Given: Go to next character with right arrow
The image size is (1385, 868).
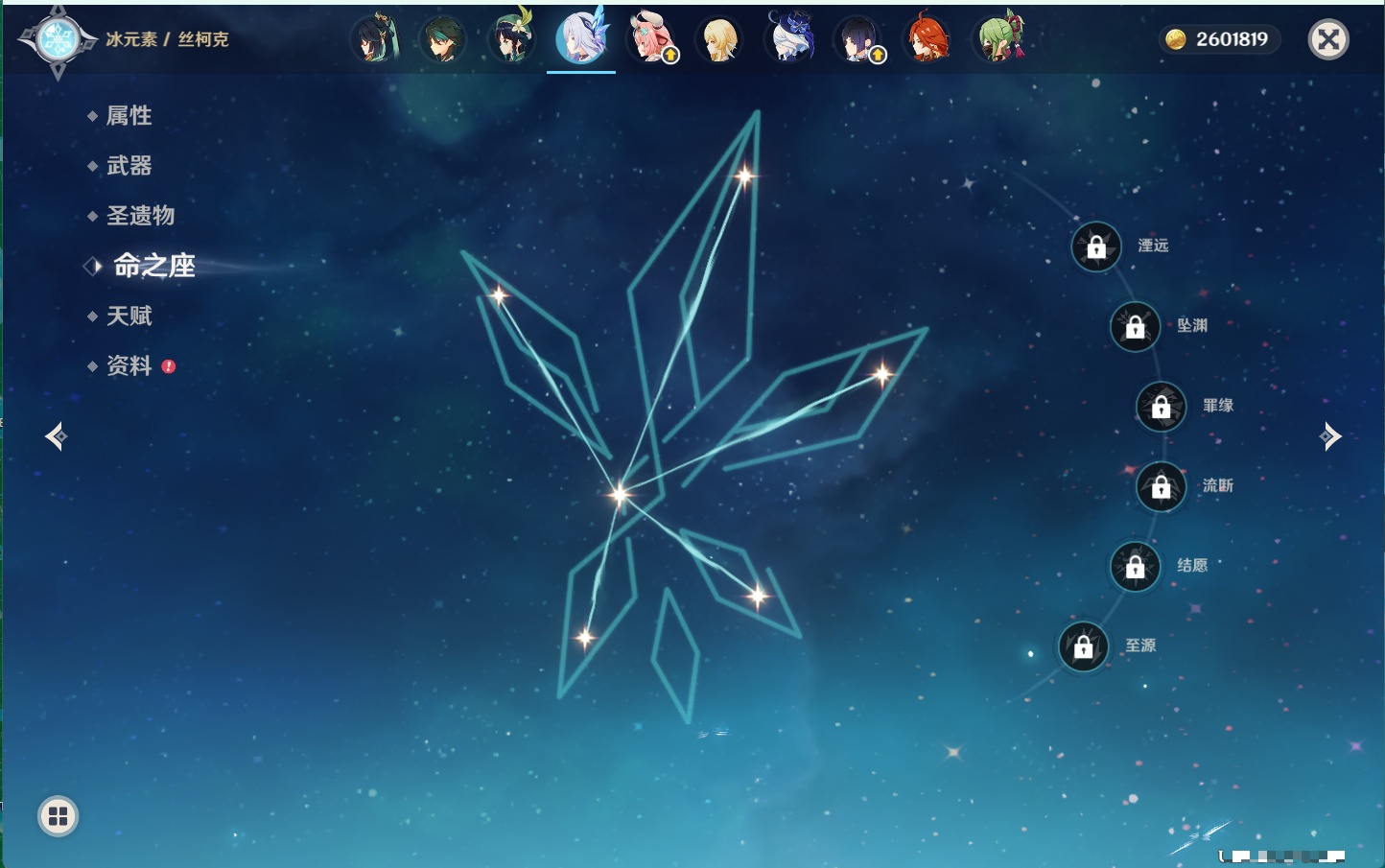Looking at the screenshot, I should coord(1330,436).
